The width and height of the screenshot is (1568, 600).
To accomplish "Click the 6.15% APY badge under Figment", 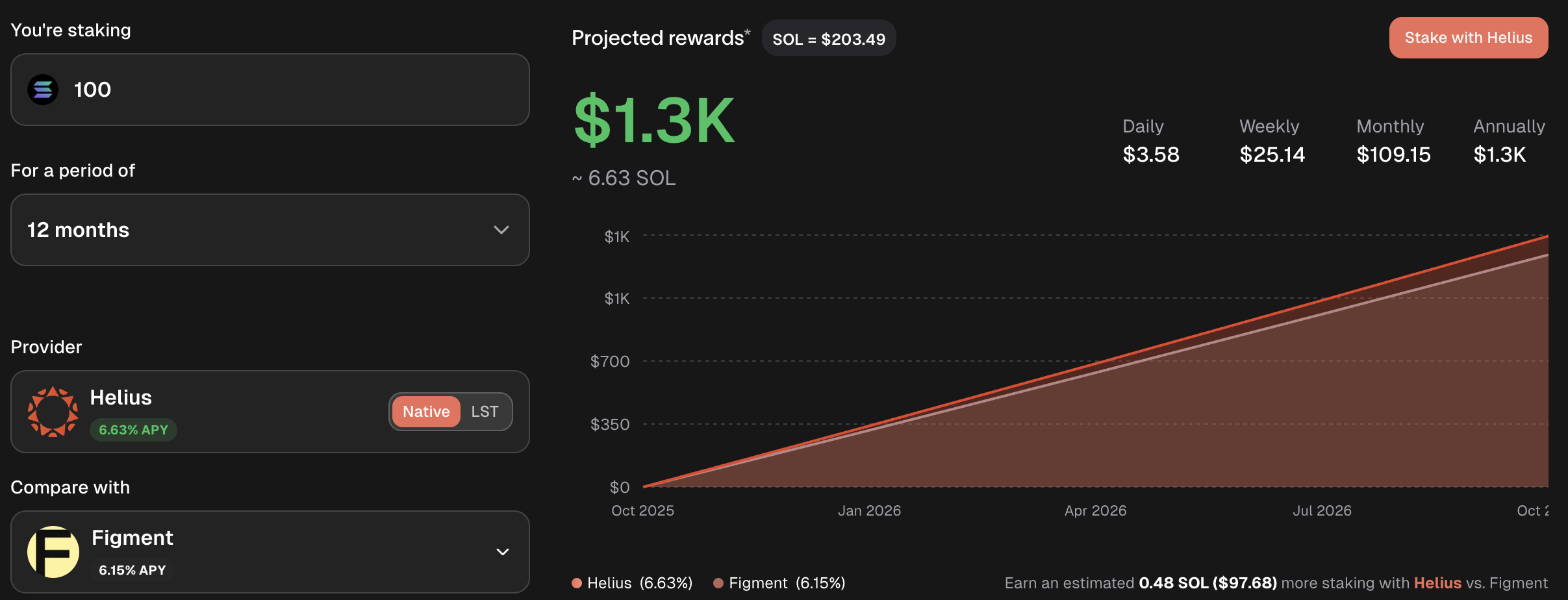I will pos(133,569).
